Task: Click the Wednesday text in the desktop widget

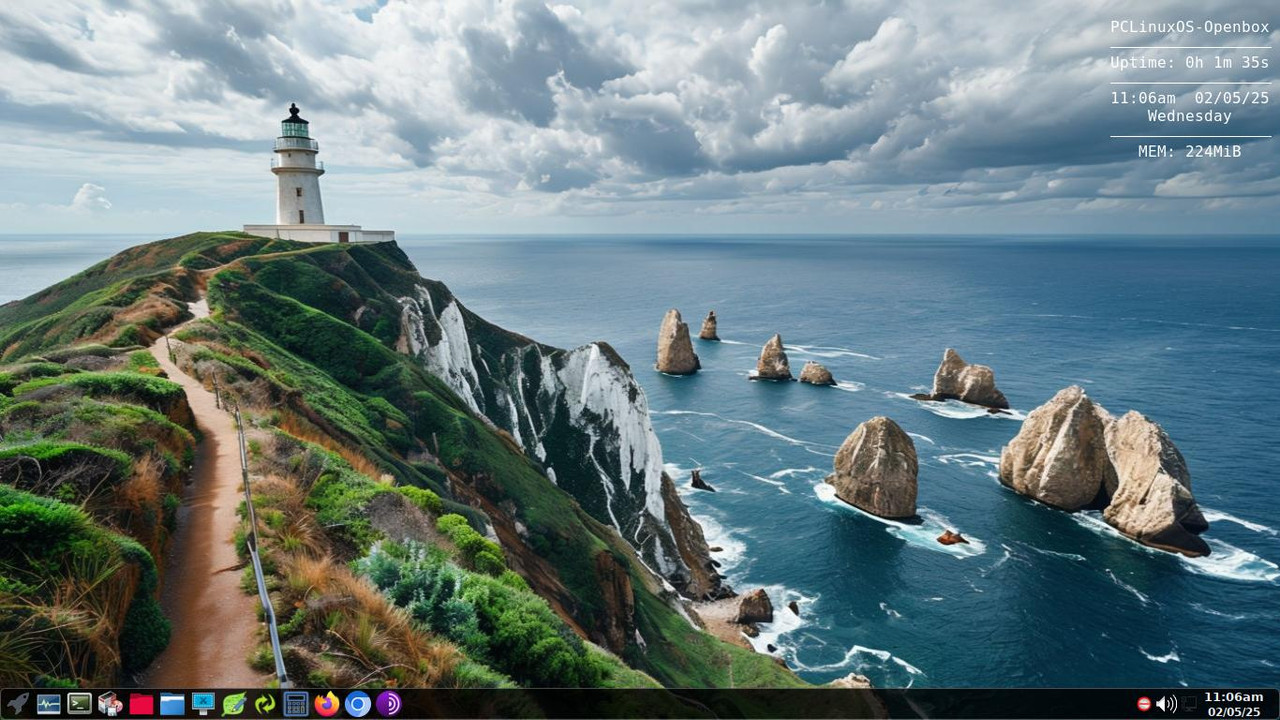Action: 1190,116
